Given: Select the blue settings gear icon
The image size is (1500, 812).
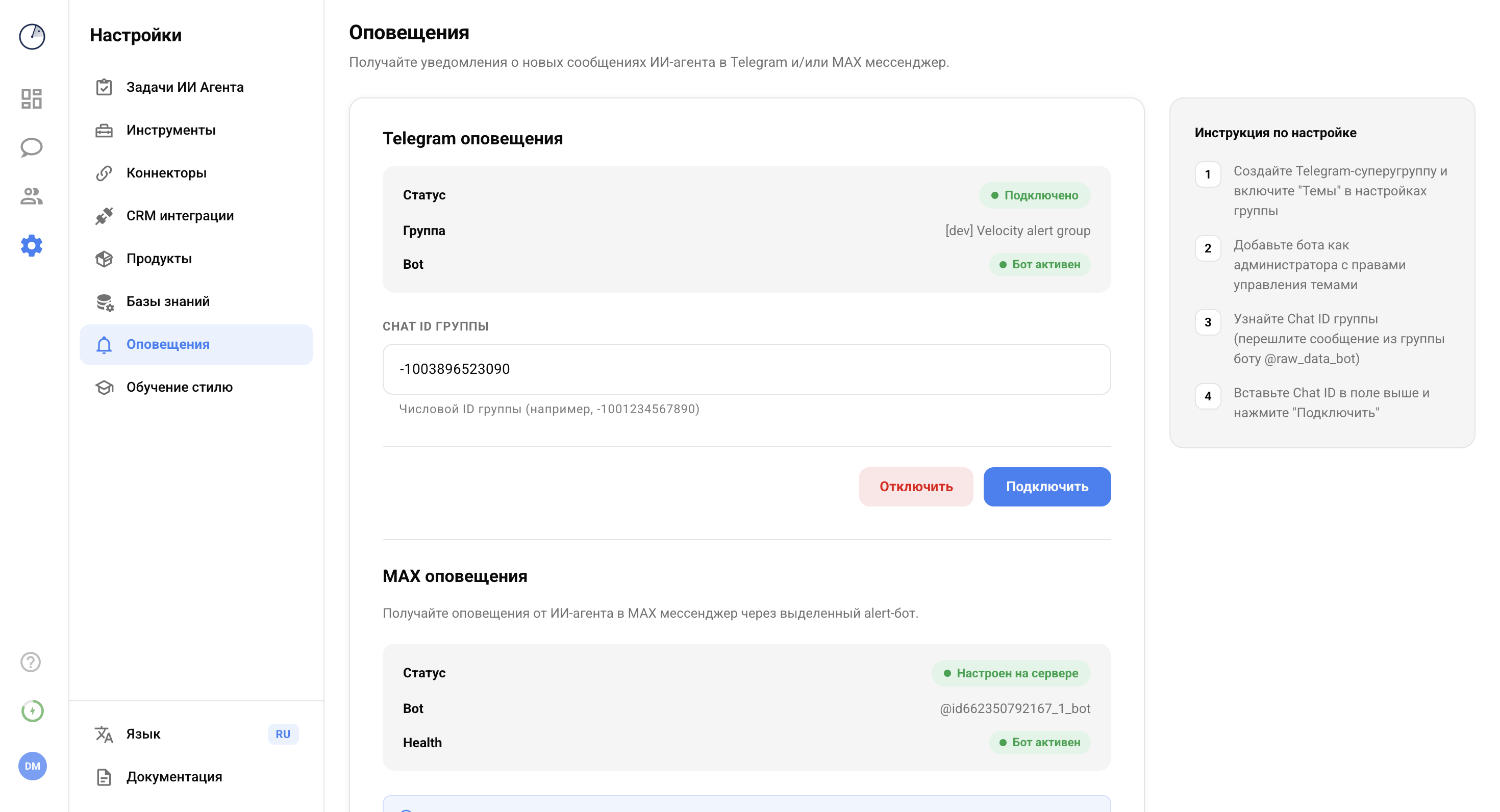Looking at the screenshot, I should coord(32,246).
